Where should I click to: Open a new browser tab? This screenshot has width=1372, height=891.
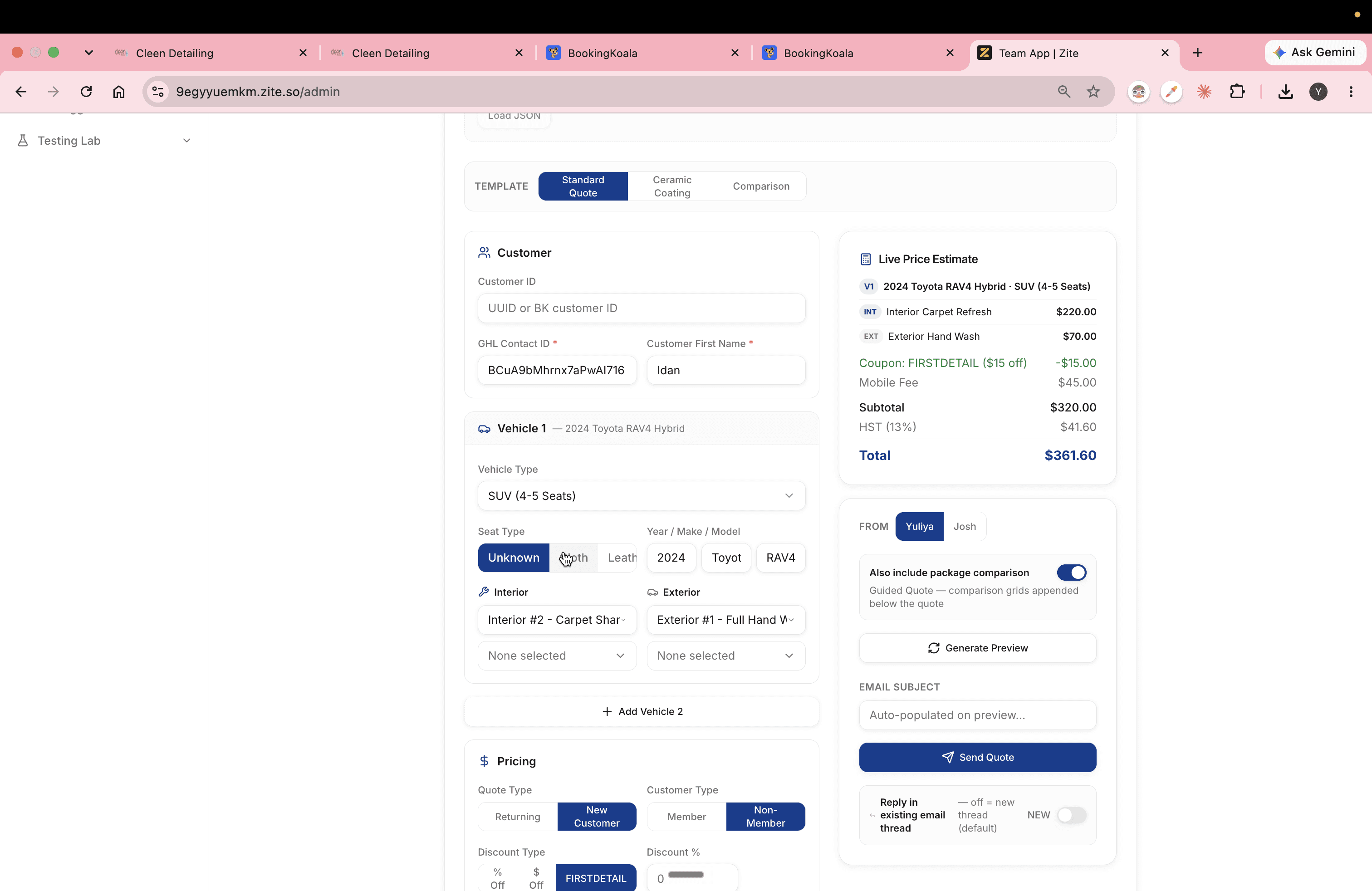[1198, 53]
